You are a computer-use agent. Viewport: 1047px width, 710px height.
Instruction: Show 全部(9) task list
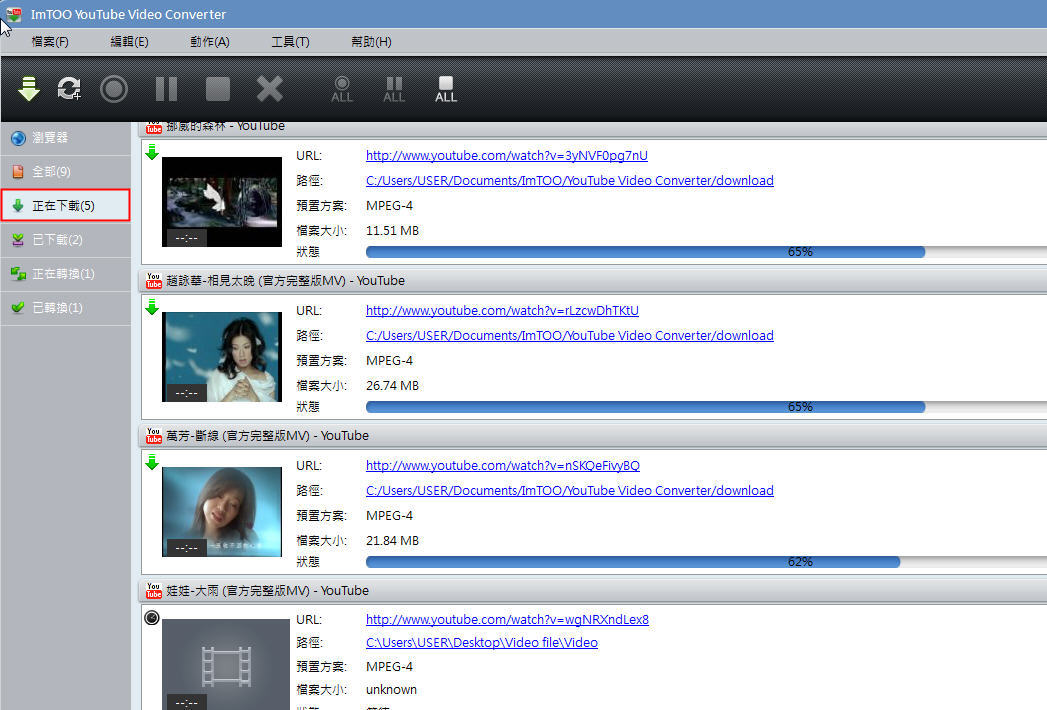(x=51, y=172)
